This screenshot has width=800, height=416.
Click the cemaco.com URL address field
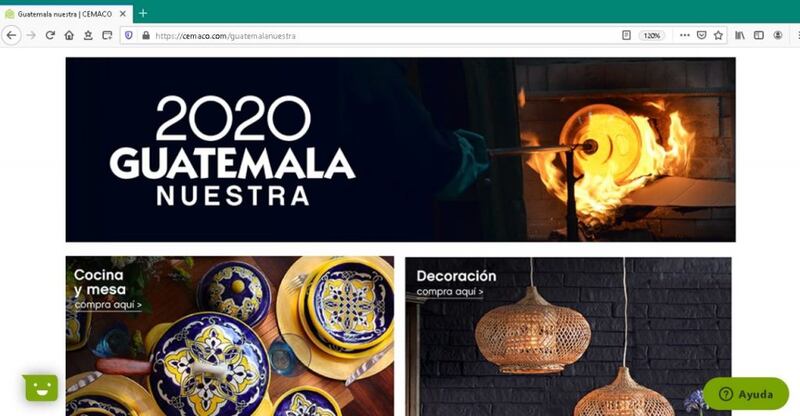tap(383, 35)
